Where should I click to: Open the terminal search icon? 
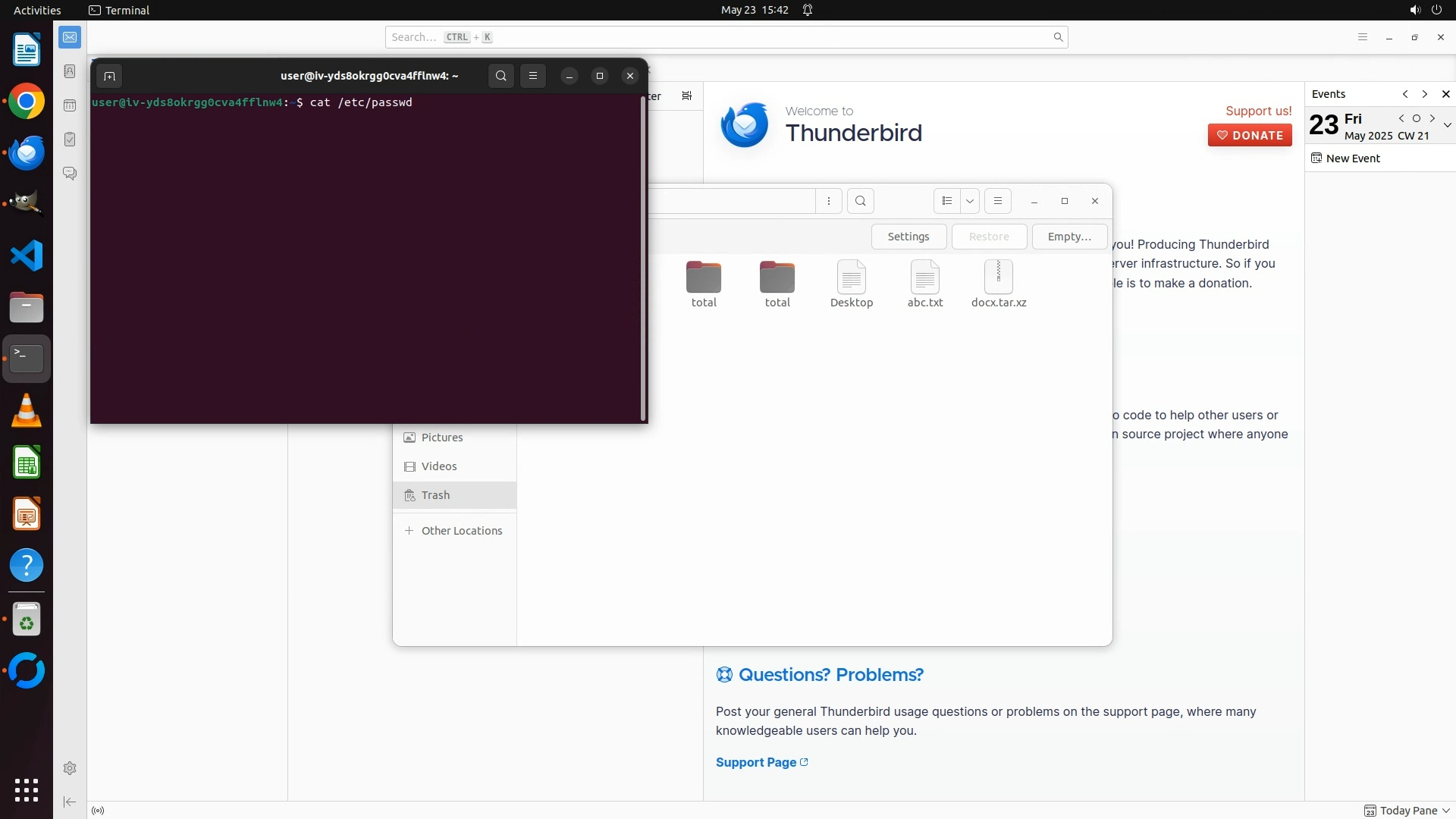(500, 76)
